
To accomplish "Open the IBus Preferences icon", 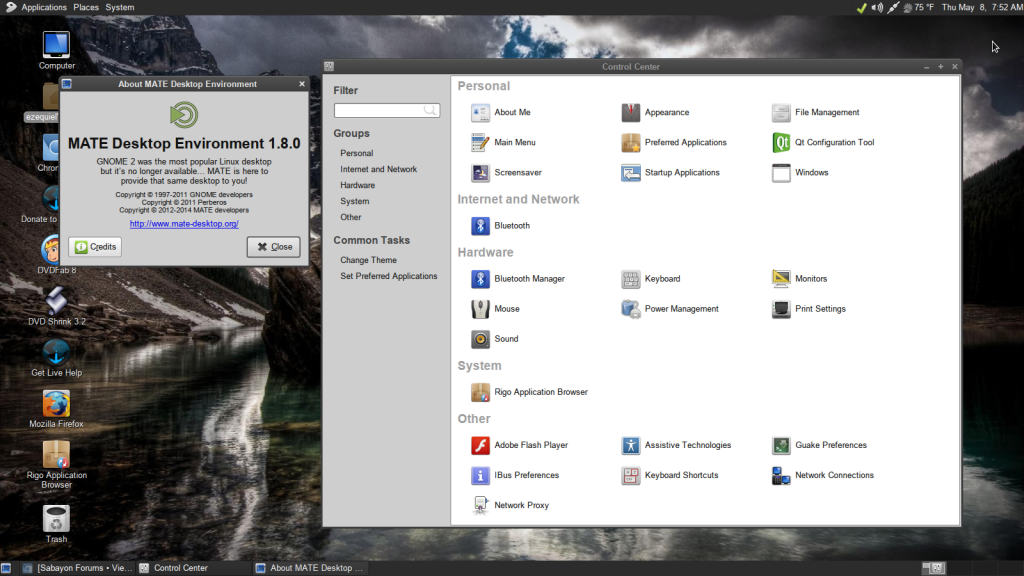I will coord(480,475).
